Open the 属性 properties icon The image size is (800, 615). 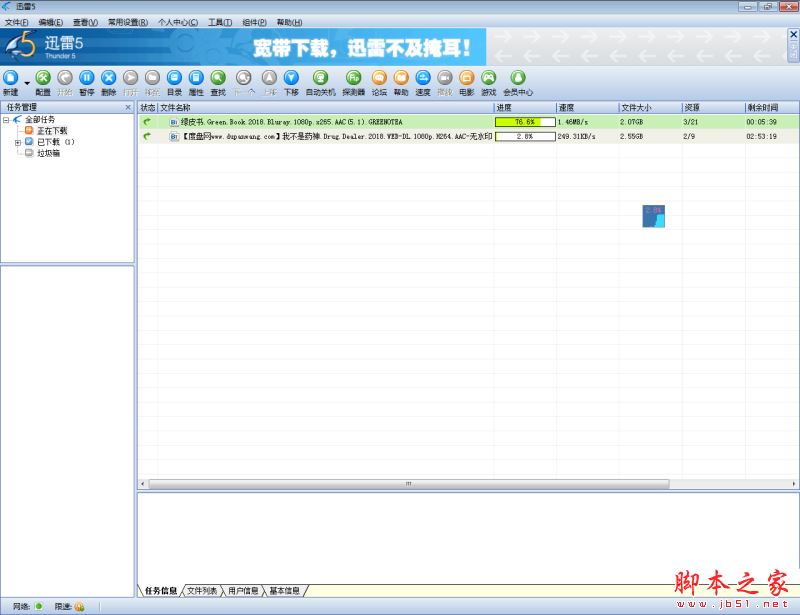(196, 78)
